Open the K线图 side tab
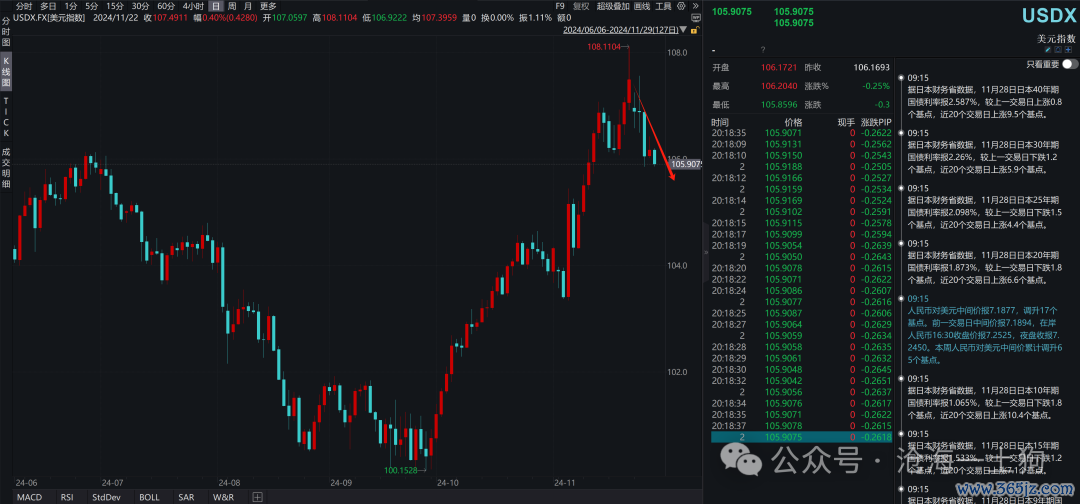The width and height of the screenshot is (1080, 504). (6, 73)
